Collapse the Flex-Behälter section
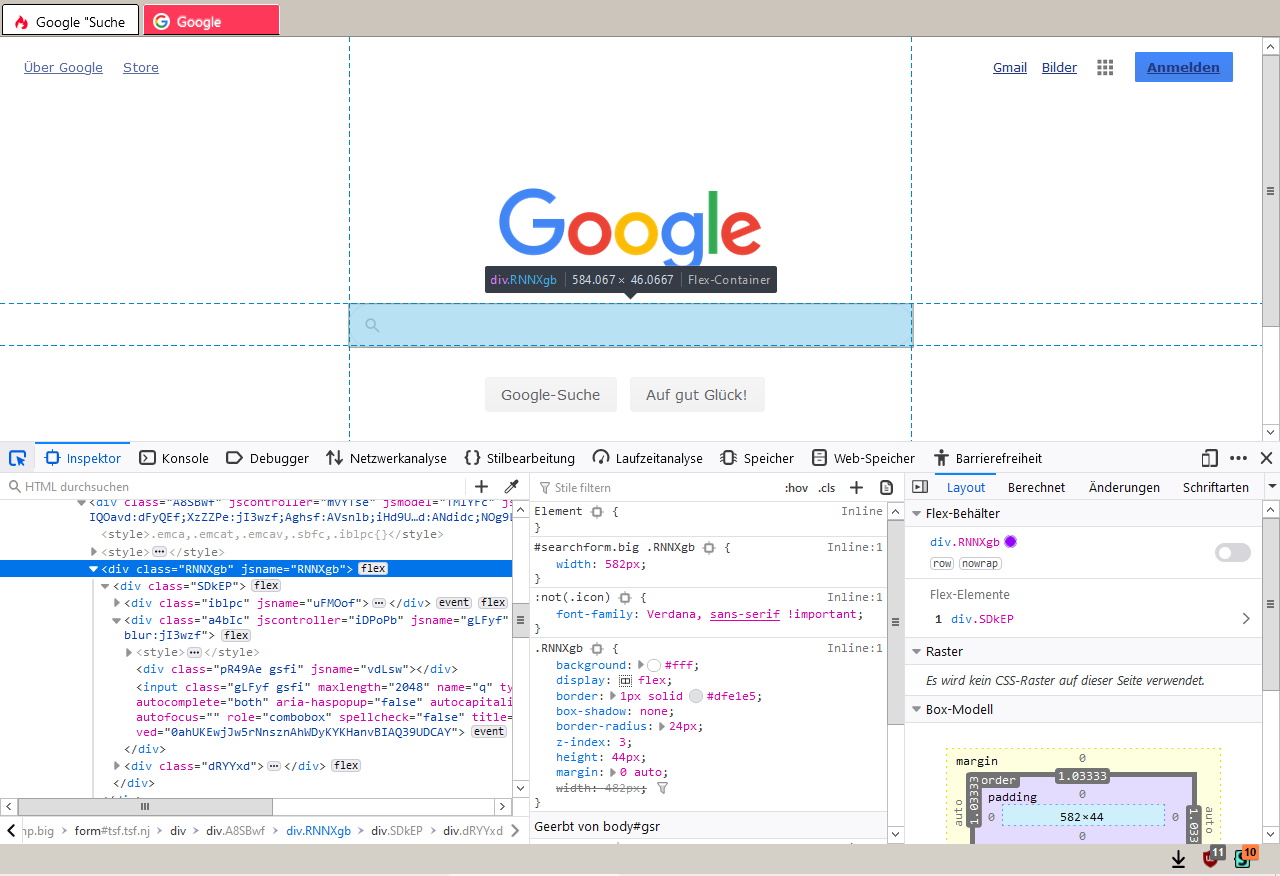The image size is (1280, 876). 917,513
